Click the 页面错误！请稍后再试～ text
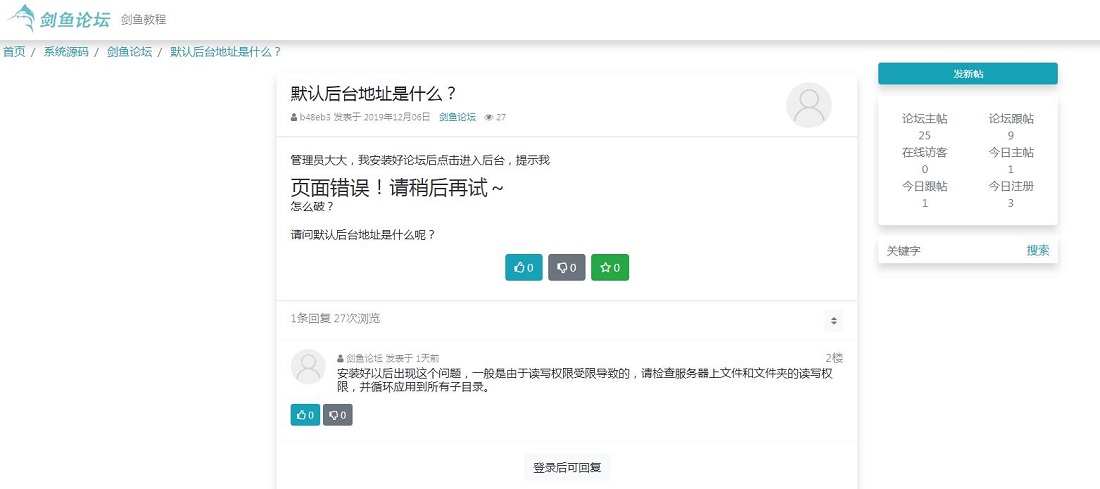Image resolution: width=1100 pixels, height=489 pixels. tap(397, 188)
